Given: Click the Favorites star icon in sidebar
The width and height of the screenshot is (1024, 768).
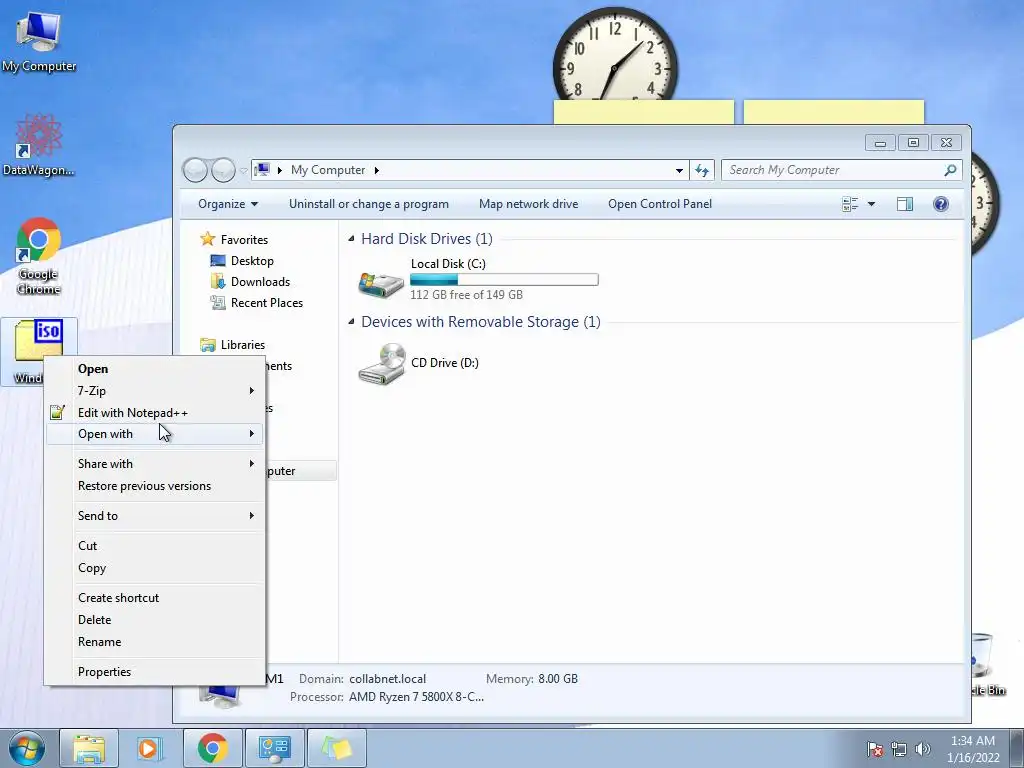Looking at the screenshot, I should click(x=208, y=239).
